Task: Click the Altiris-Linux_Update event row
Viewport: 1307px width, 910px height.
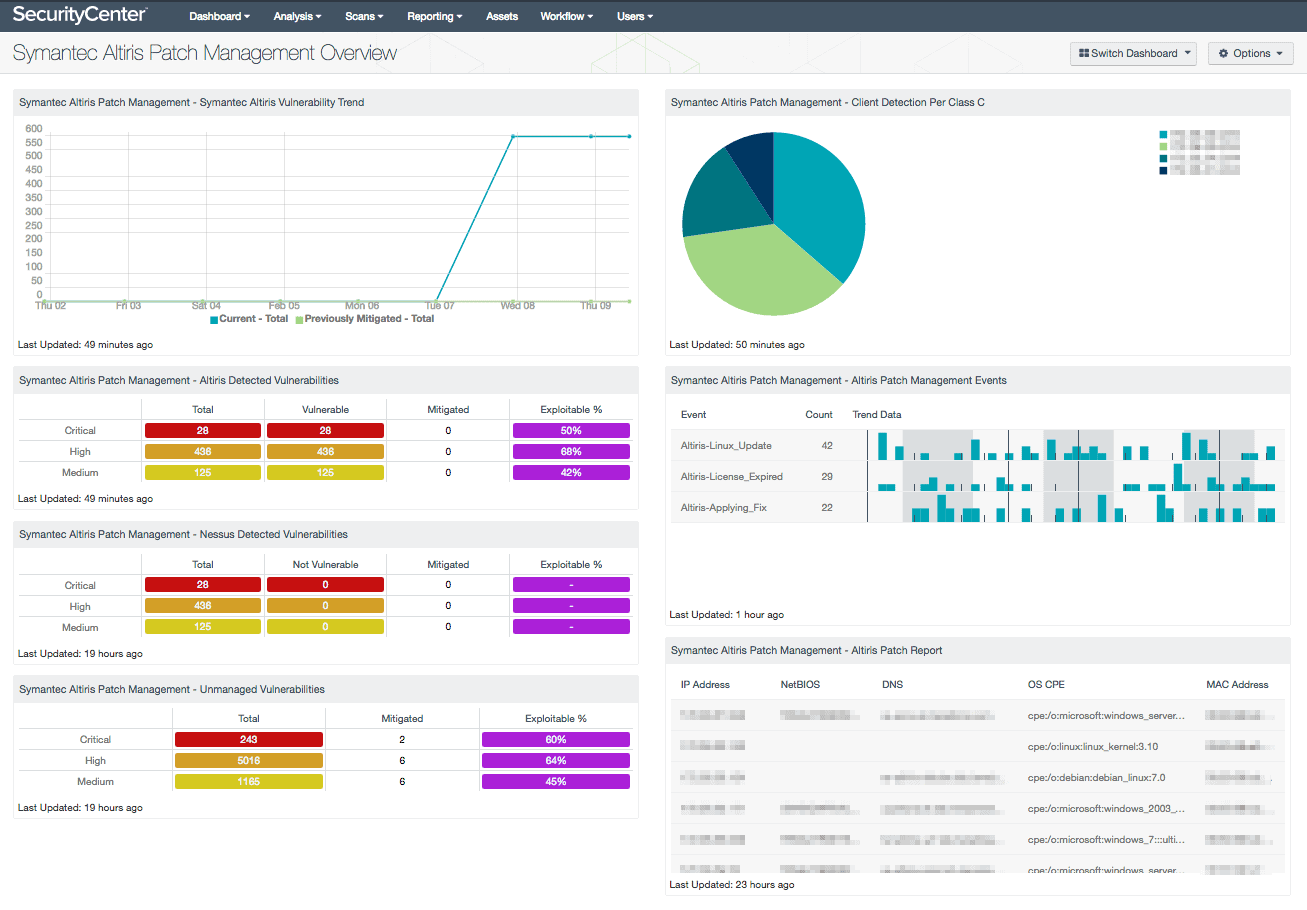Action: (977, 446)
